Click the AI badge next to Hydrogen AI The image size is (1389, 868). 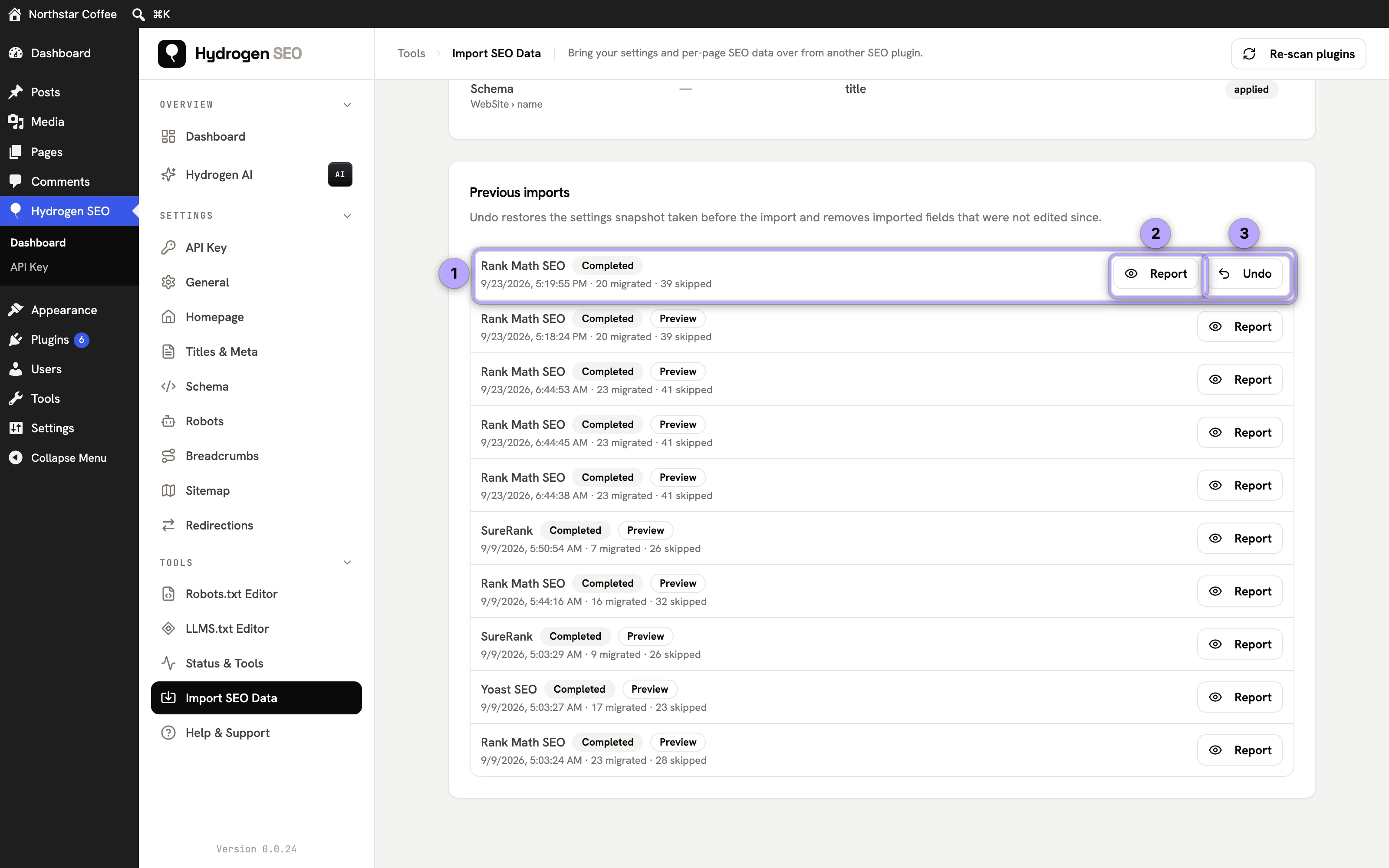coord(340,174)
